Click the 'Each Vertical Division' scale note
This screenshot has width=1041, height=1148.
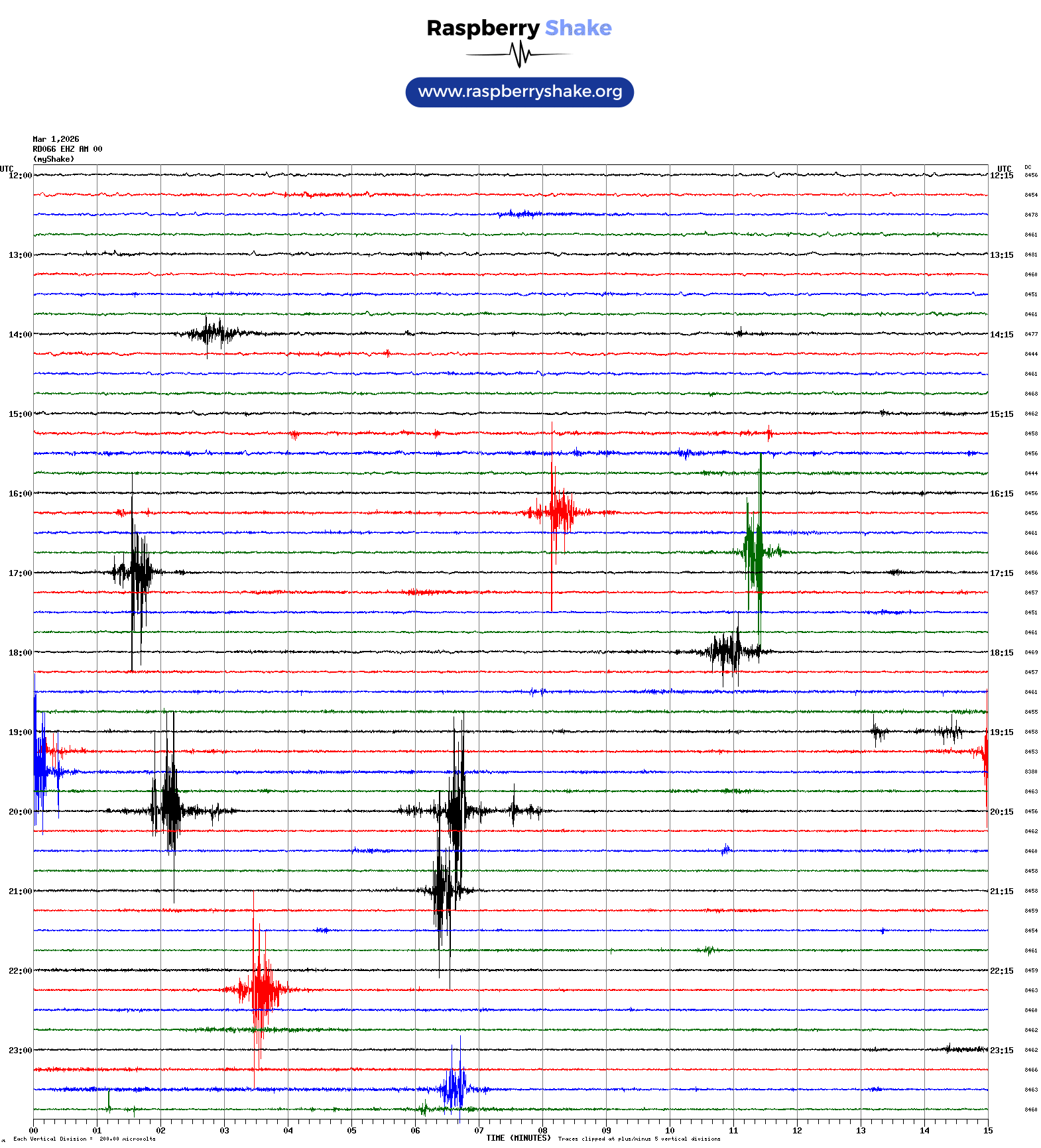point(84,1139)
